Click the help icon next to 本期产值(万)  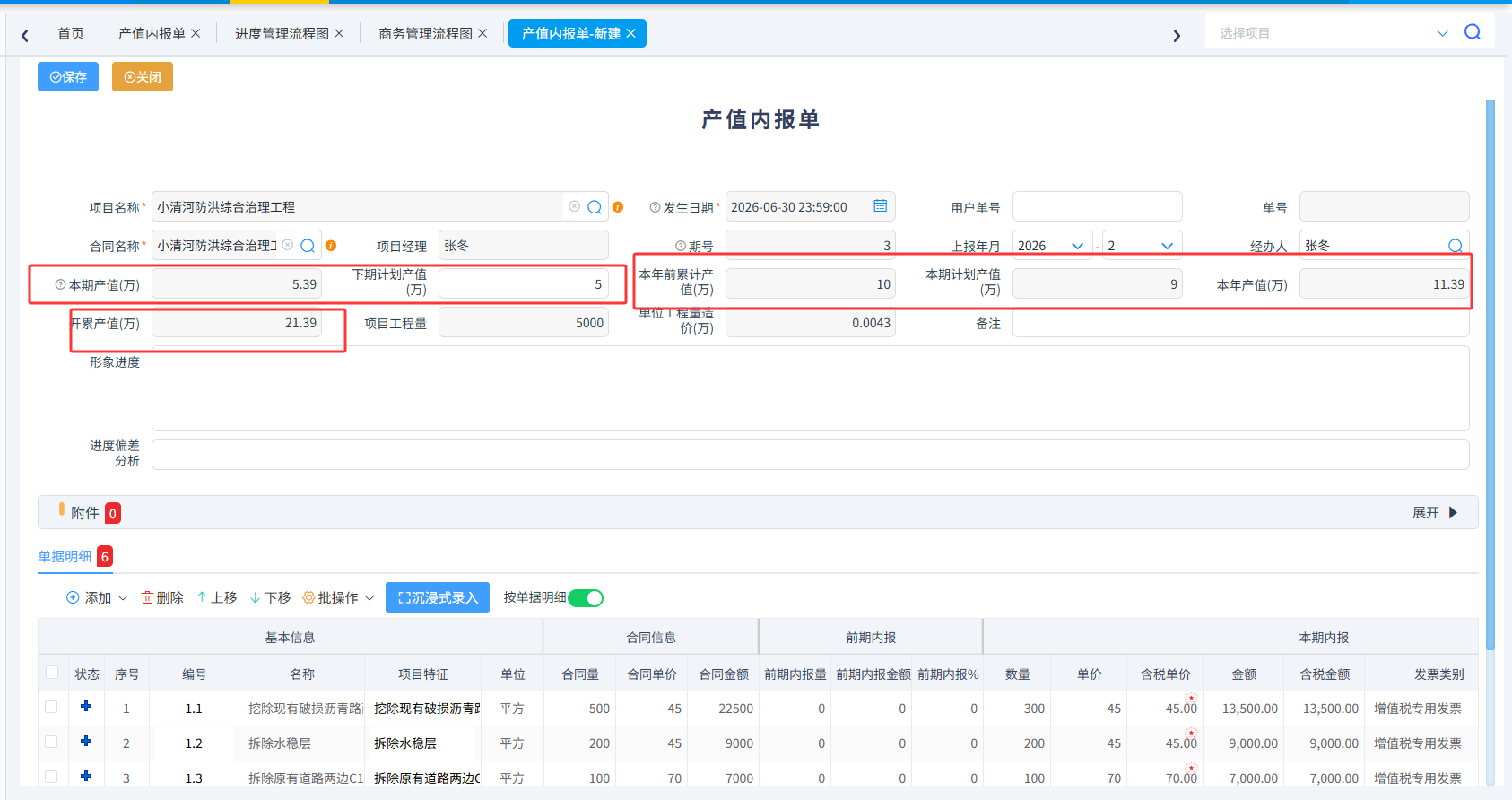pos(60,284)
